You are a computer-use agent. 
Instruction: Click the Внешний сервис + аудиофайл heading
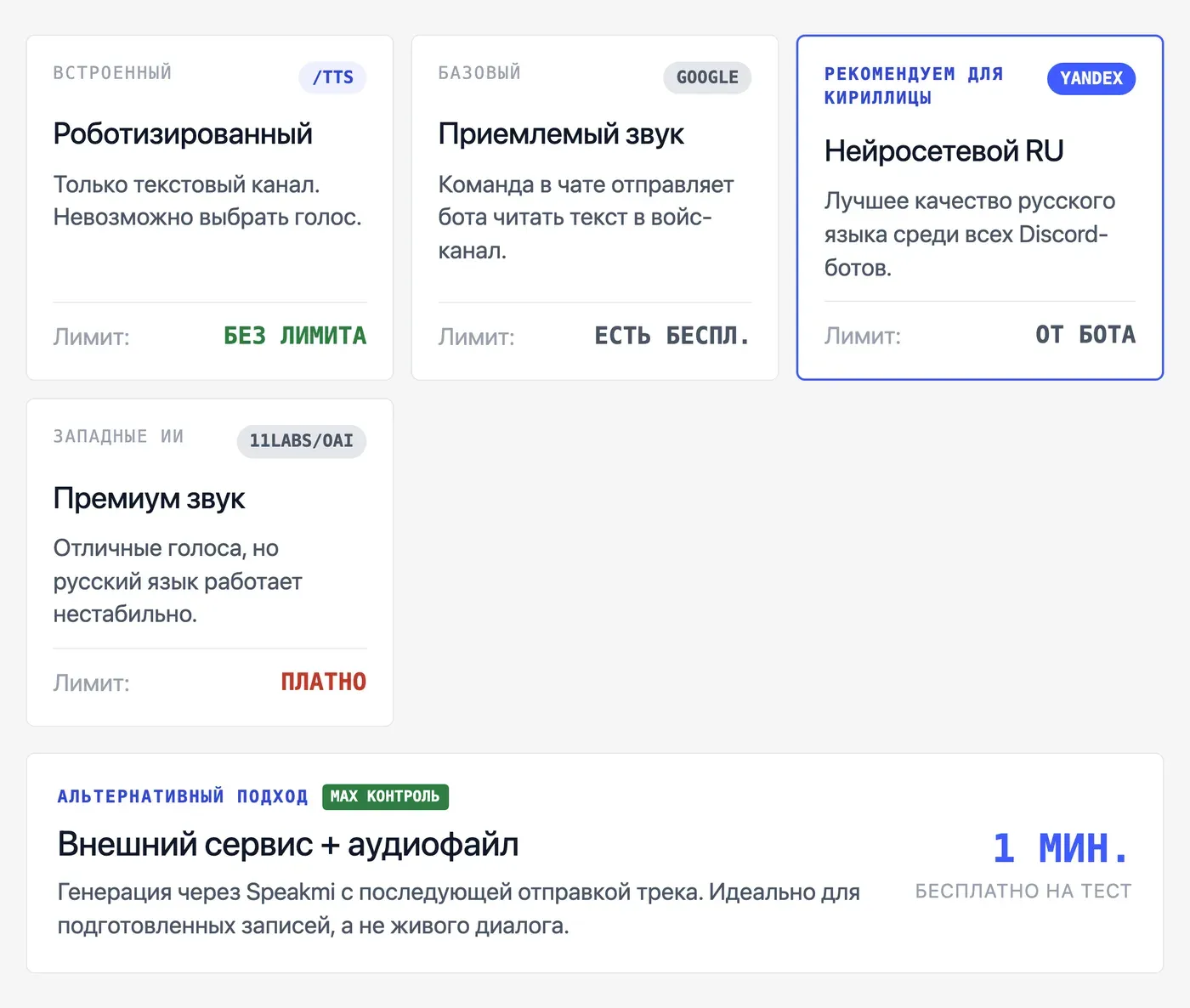(x=288, y=845)
